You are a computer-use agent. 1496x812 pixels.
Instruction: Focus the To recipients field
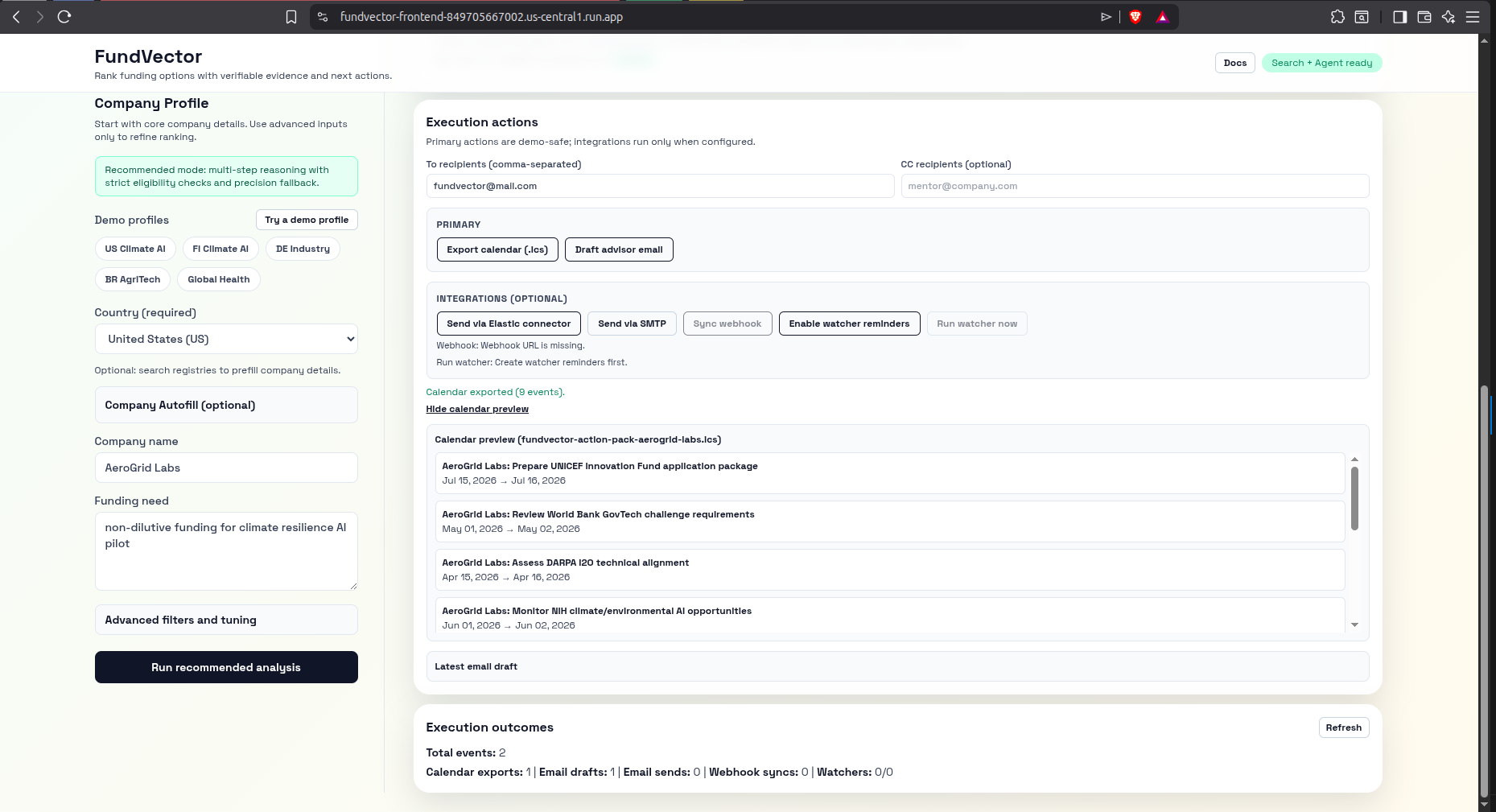(660, 186)
